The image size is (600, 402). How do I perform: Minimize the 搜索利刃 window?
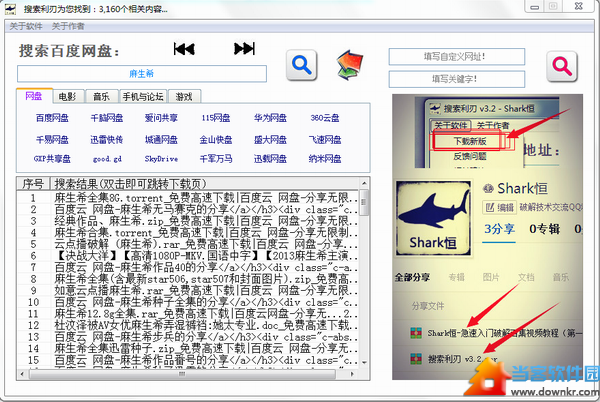coord(535,7)
